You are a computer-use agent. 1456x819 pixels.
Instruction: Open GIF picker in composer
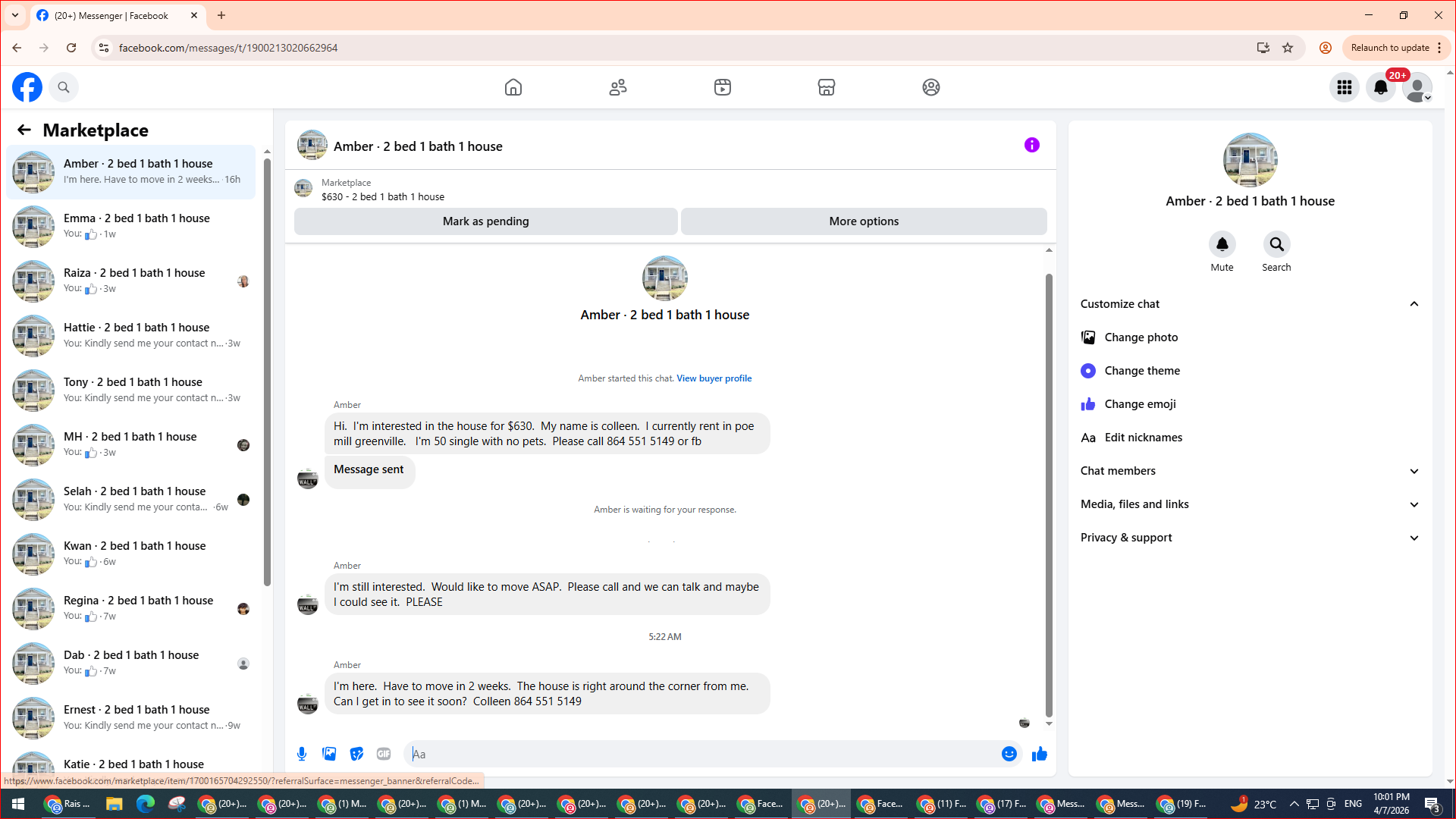384,754
